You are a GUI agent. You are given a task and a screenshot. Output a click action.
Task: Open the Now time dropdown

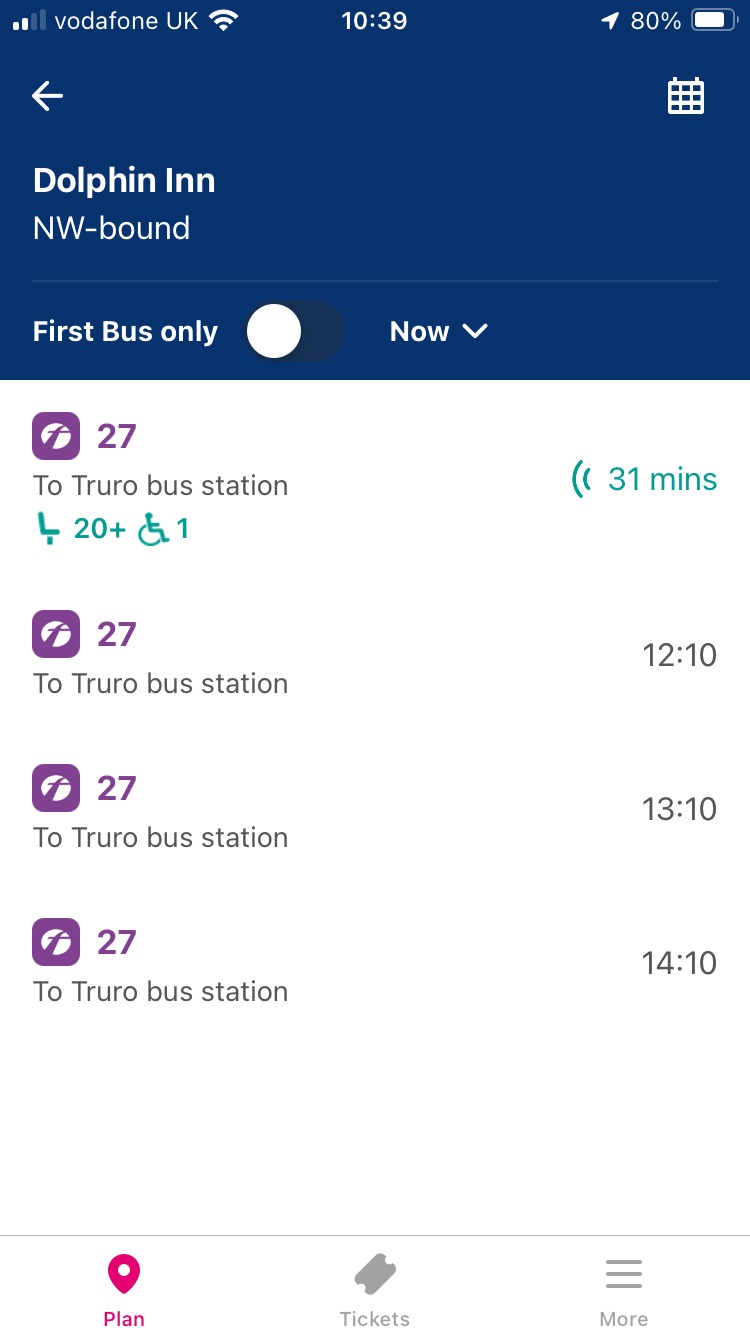[x=438, y=332]
